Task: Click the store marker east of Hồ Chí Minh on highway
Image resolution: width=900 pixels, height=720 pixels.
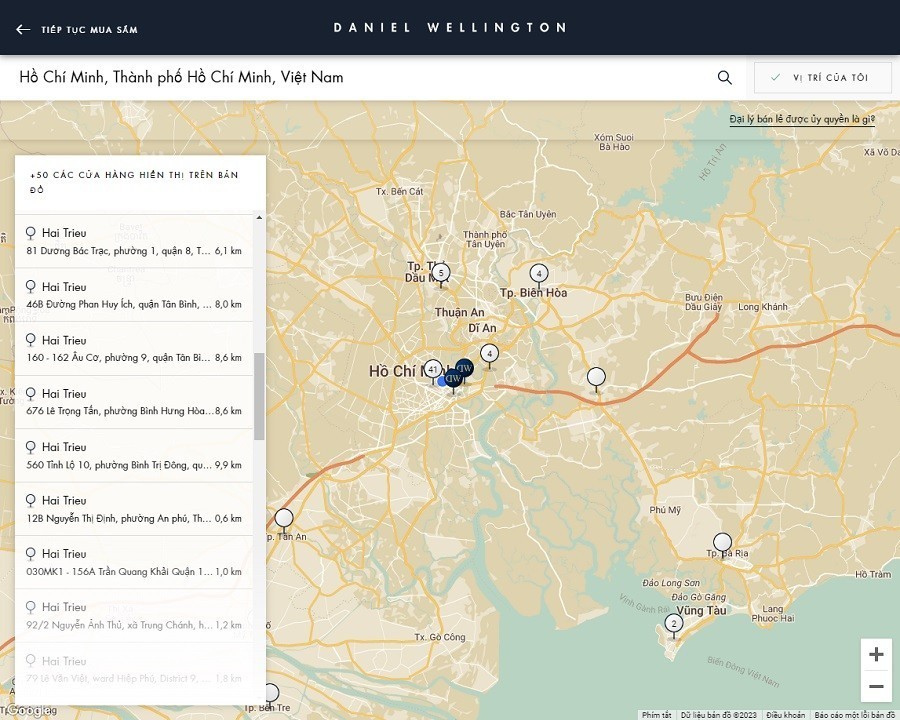Action: coord(596,378)
